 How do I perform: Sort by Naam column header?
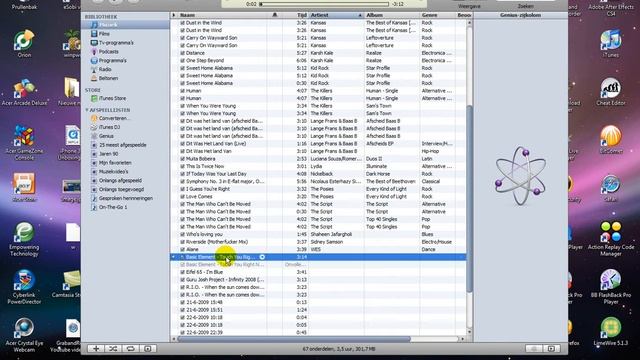click(x=222, y=15)
